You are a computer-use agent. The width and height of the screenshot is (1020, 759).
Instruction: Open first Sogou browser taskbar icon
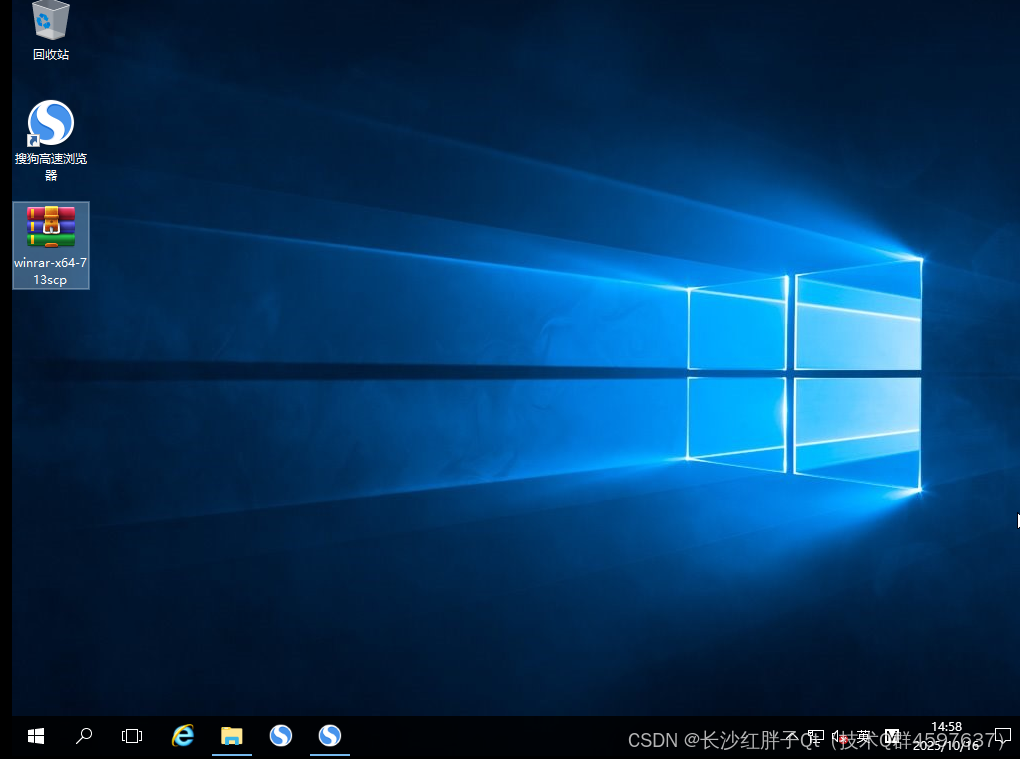281,736
